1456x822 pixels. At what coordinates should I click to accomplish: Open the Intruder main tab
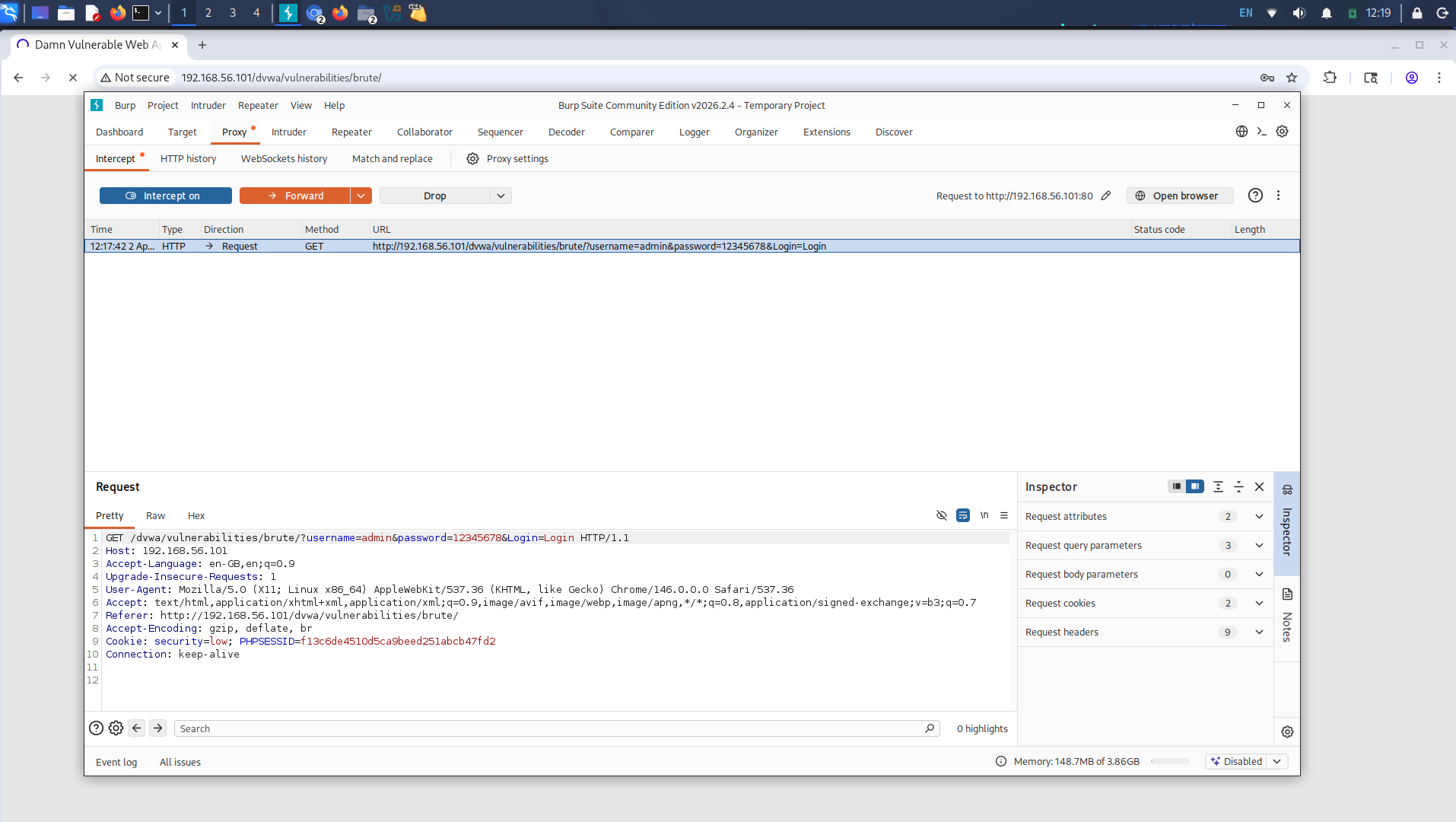[x=288, y=132]
